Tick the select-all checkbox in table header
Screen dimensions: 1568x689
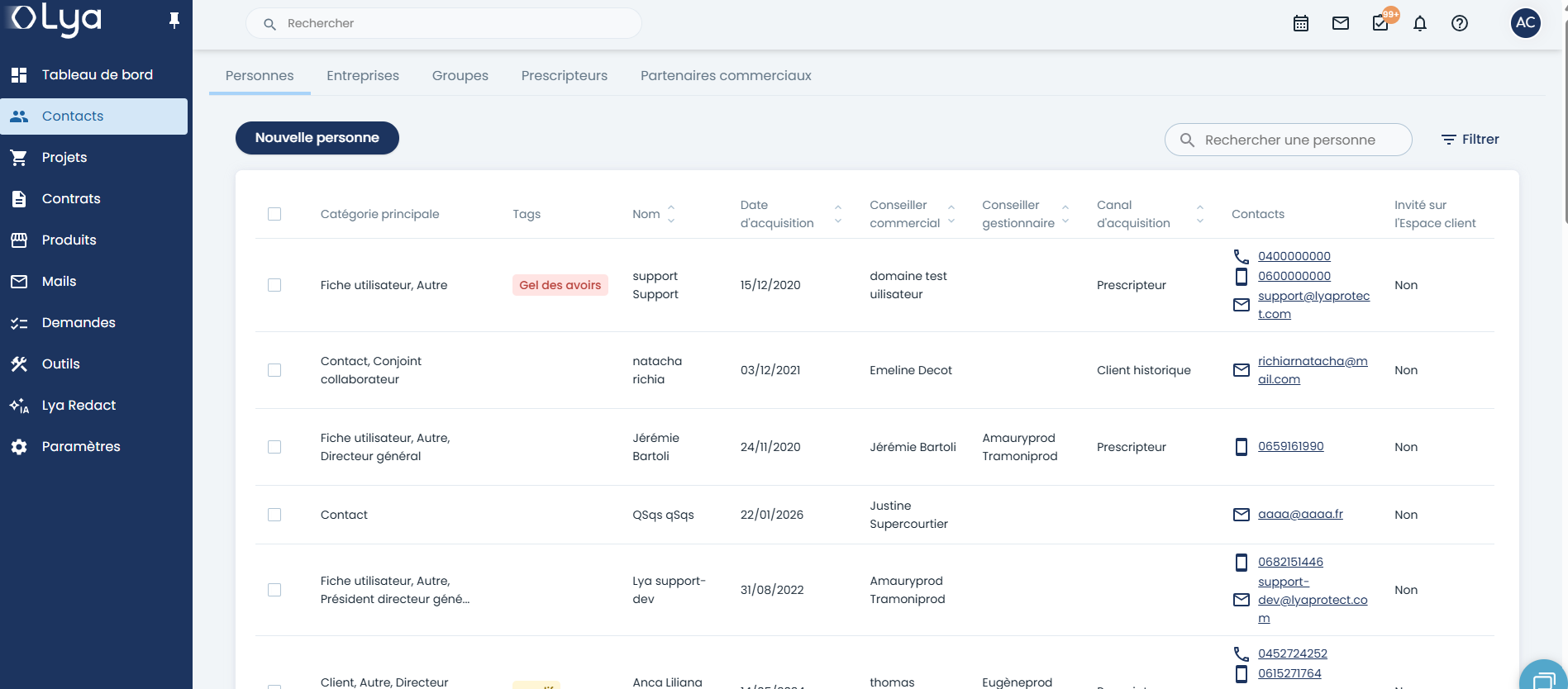[274, 214]
